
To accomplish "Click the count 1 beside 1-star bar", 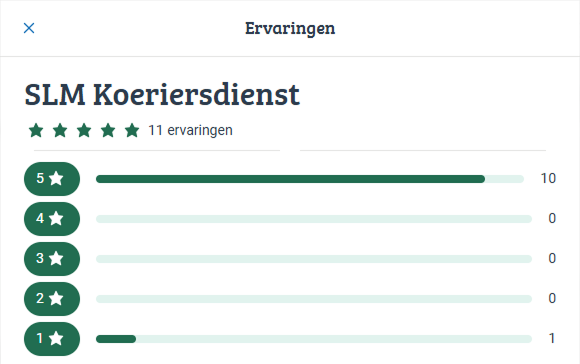I will pos(552,338).
